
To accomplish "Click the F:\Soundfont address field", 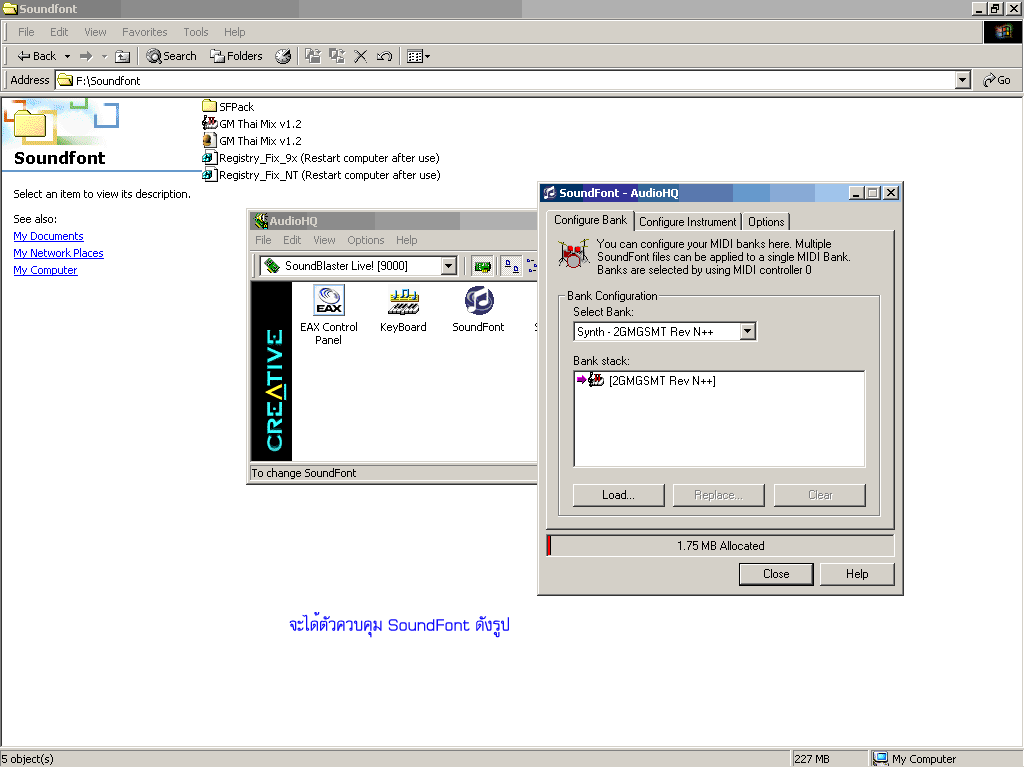I will [506, 80].
